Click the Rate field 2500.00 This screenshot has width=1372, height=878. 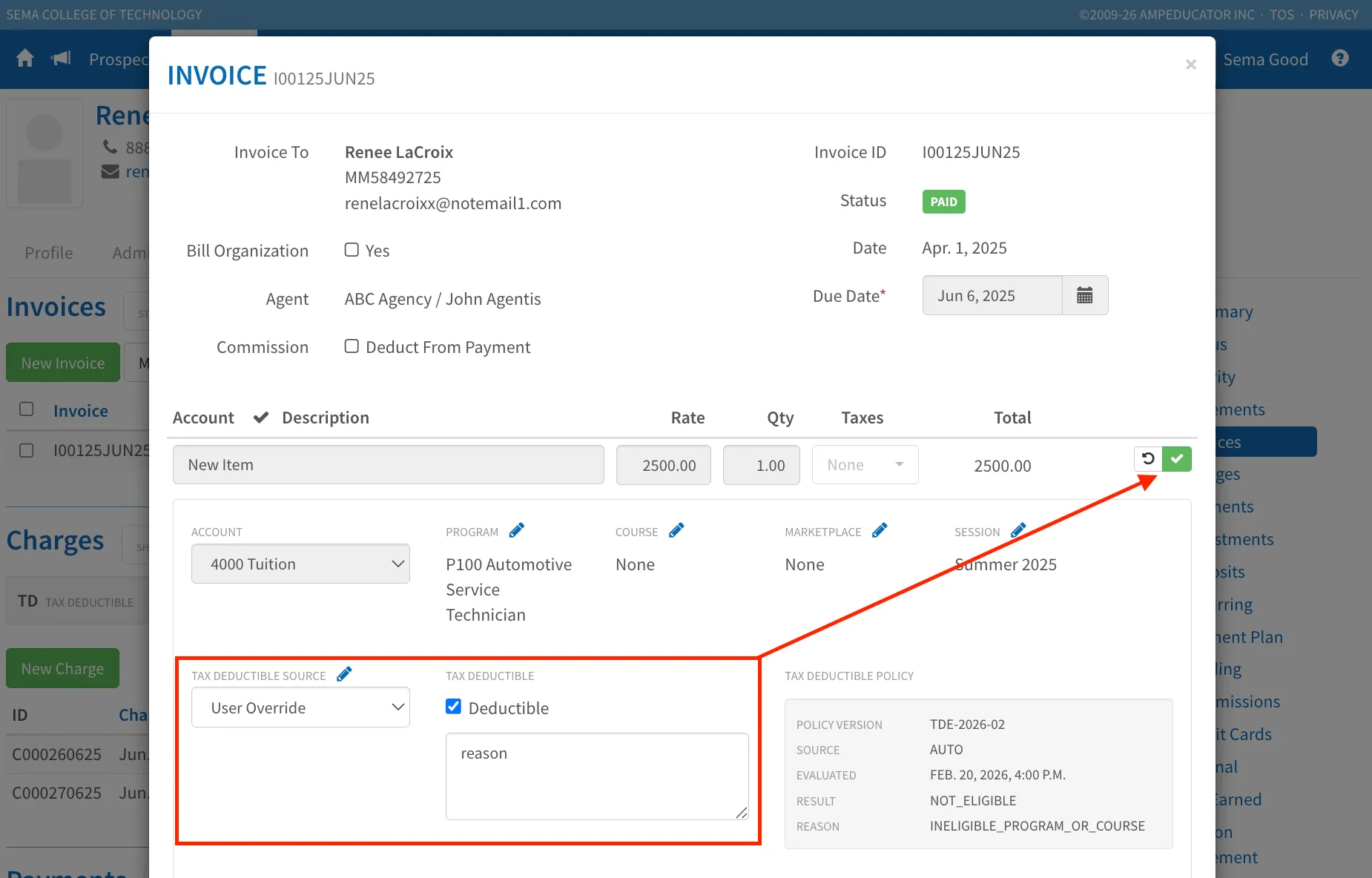click(x=664, y=465)
